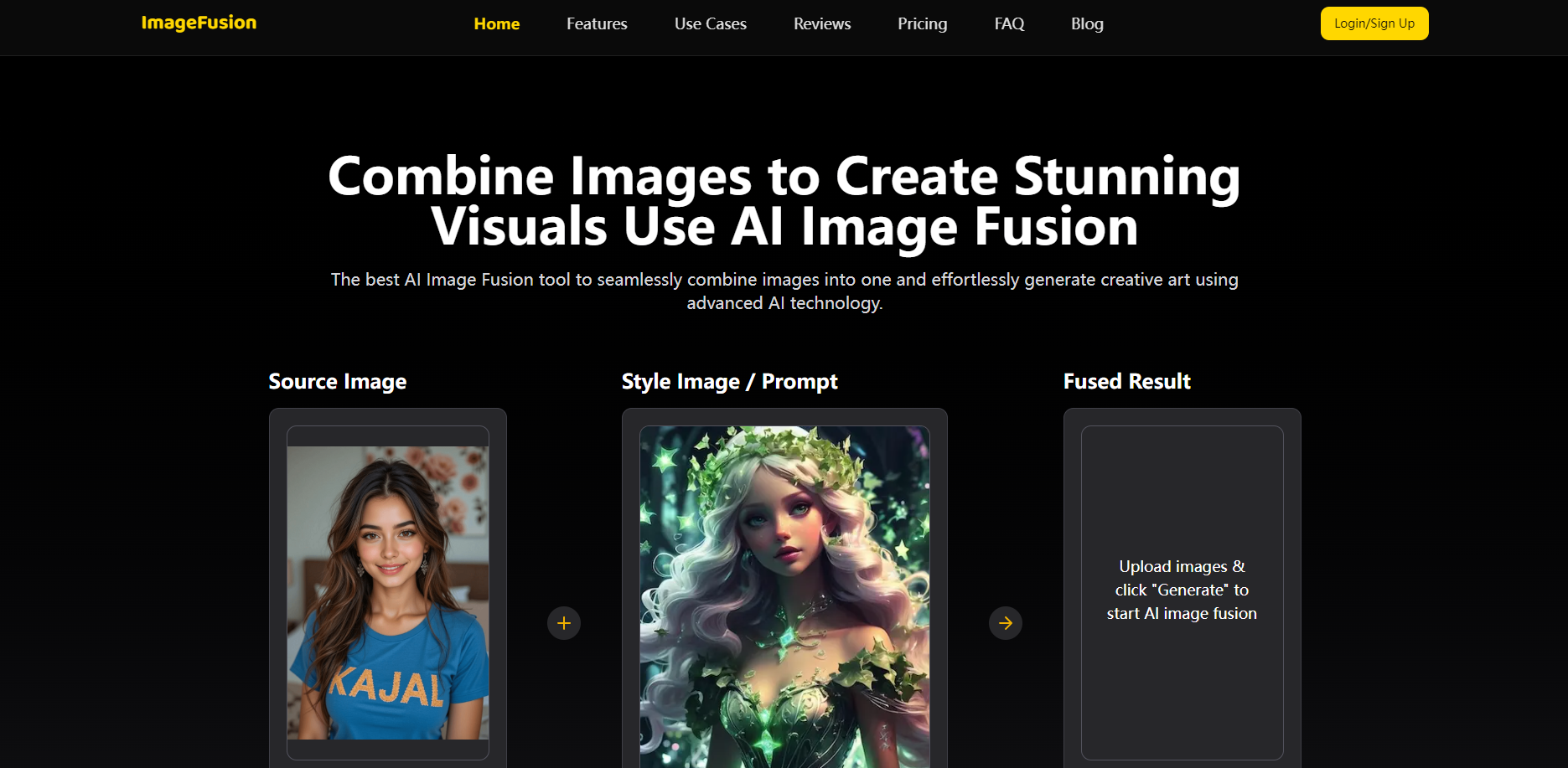Select the Home navigation item
1568x768 pixels.
pos(496,23)
